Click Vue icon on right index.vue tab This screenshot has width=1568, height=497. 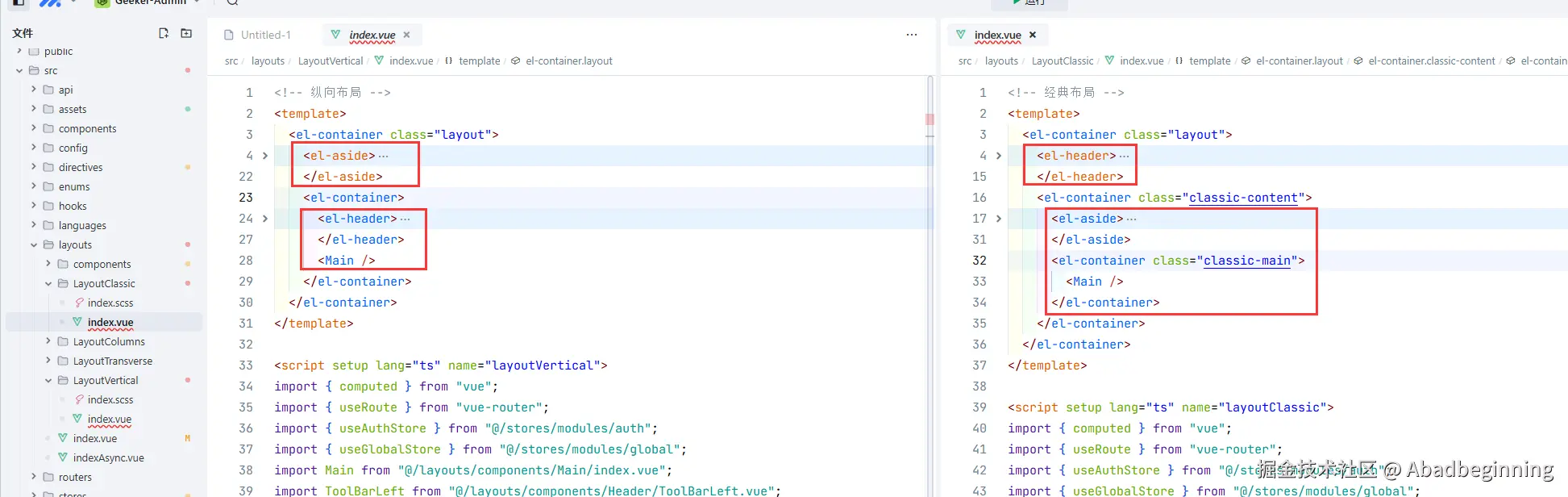tap(961, 35)
